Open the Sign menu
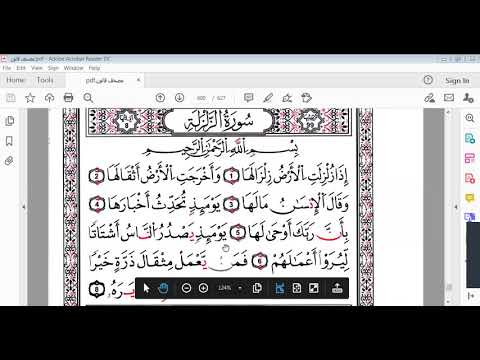Viewport: 480px width, 360px height. click(53, 68)
